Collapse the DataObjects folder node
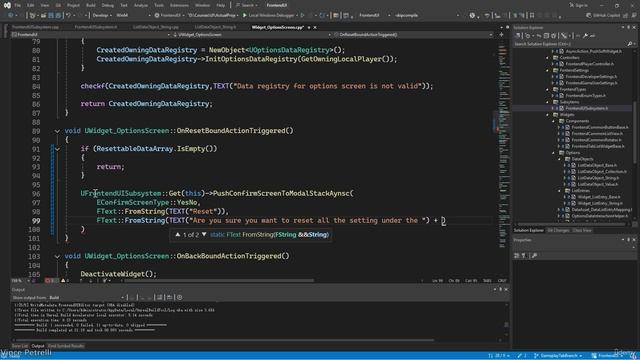The image size is (640, 360). pyautogui.click(x=560, y=159)
